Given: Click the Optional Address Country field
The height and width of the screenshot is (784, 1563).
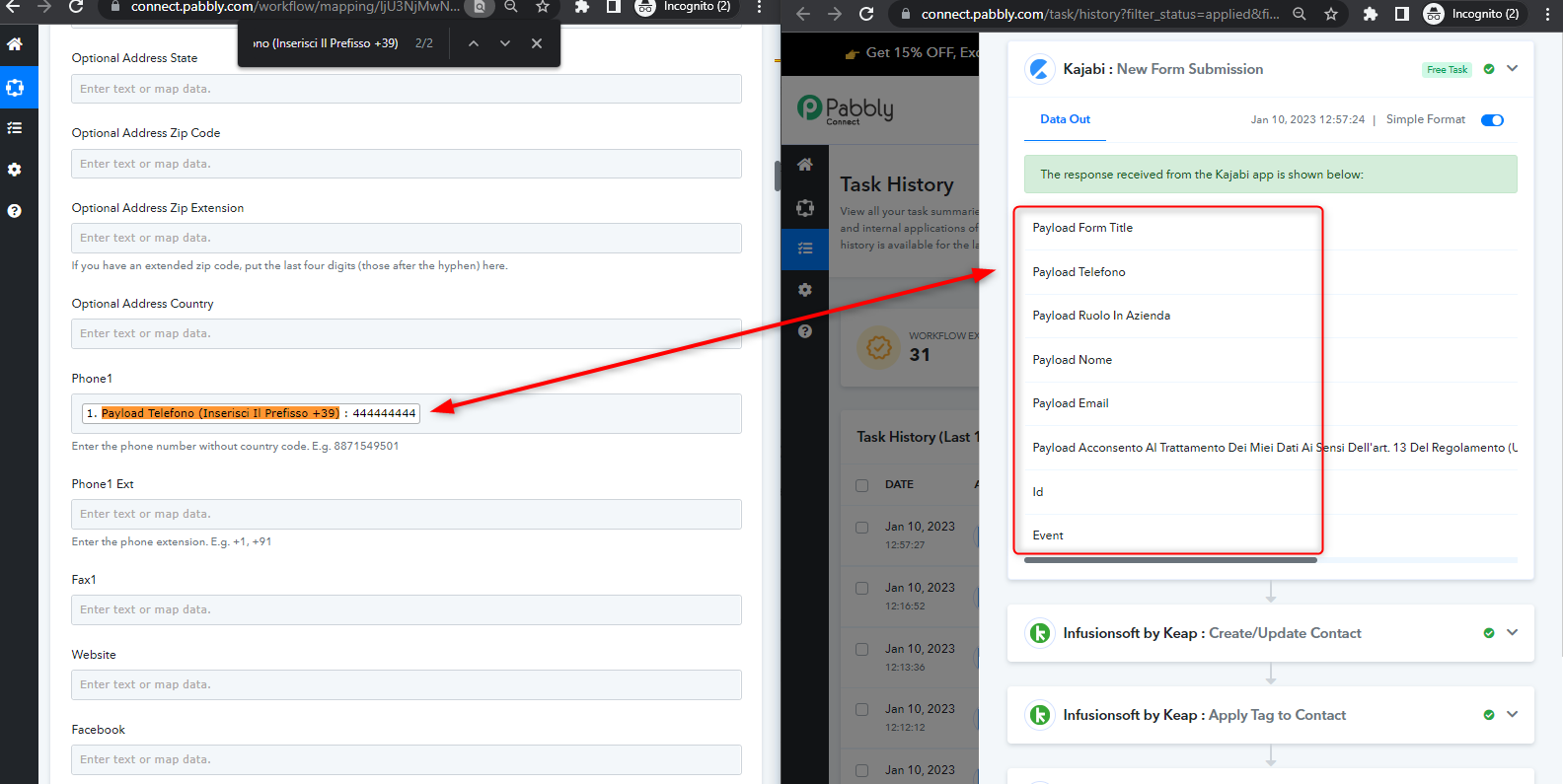Looking at the screenshot, I should pos(407,333).
